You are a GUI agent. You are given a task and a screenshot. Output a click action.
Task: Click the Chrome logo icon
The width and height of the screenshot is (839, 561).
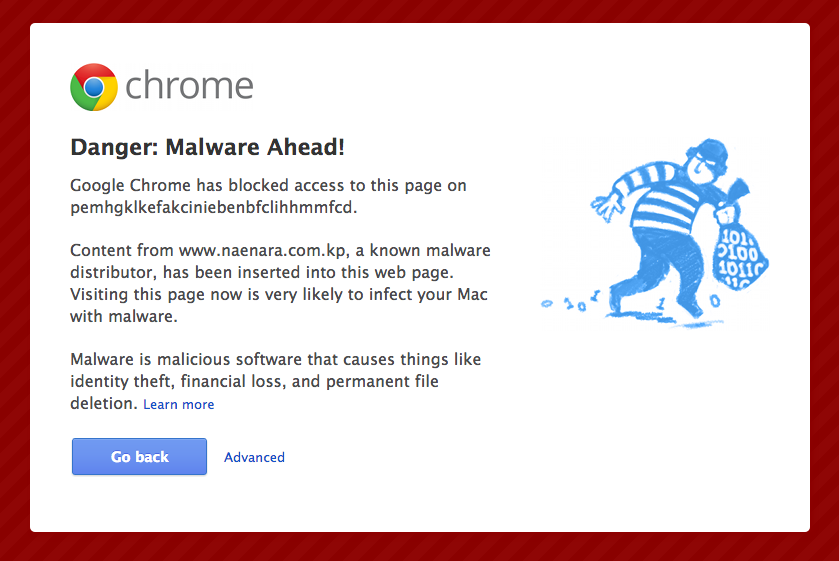[x=94, y=86]
